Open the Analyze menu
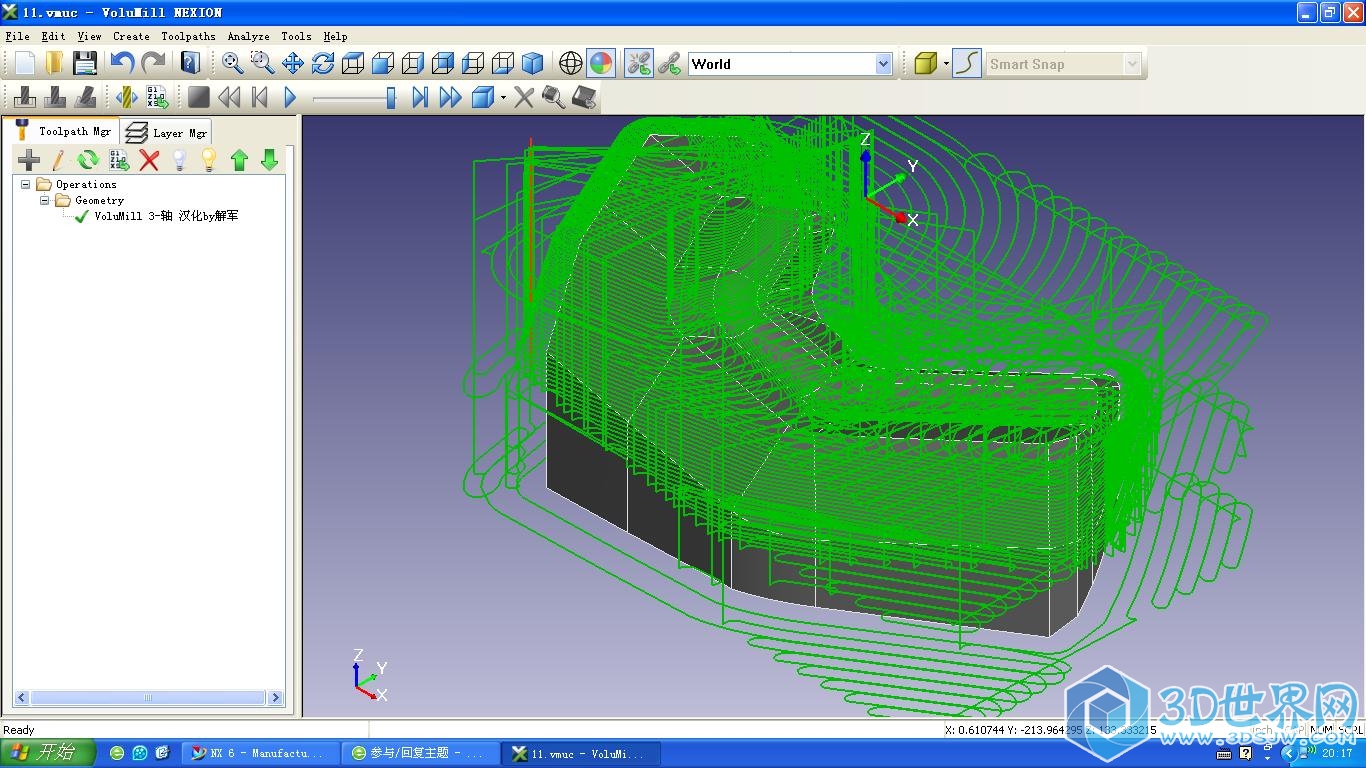 click(x=248, y=36)
